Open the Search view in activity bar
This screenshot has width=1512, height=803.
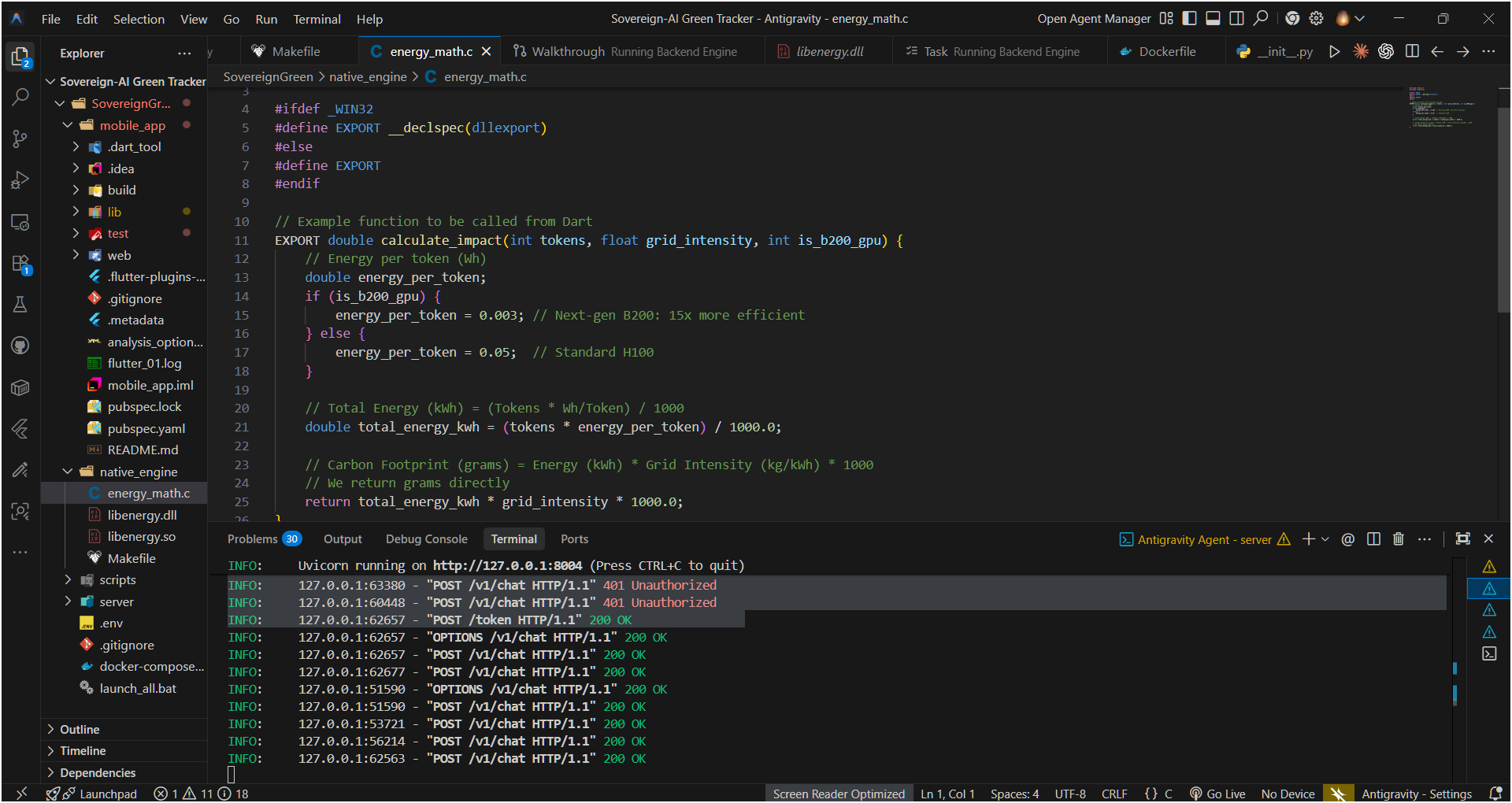[x=20, y=97]
